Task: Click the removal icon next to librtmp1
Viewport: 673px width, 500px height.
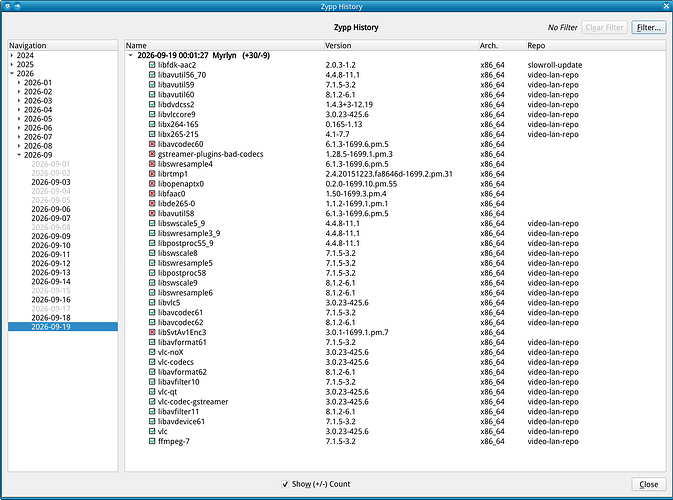Action: tap(152, 174)
